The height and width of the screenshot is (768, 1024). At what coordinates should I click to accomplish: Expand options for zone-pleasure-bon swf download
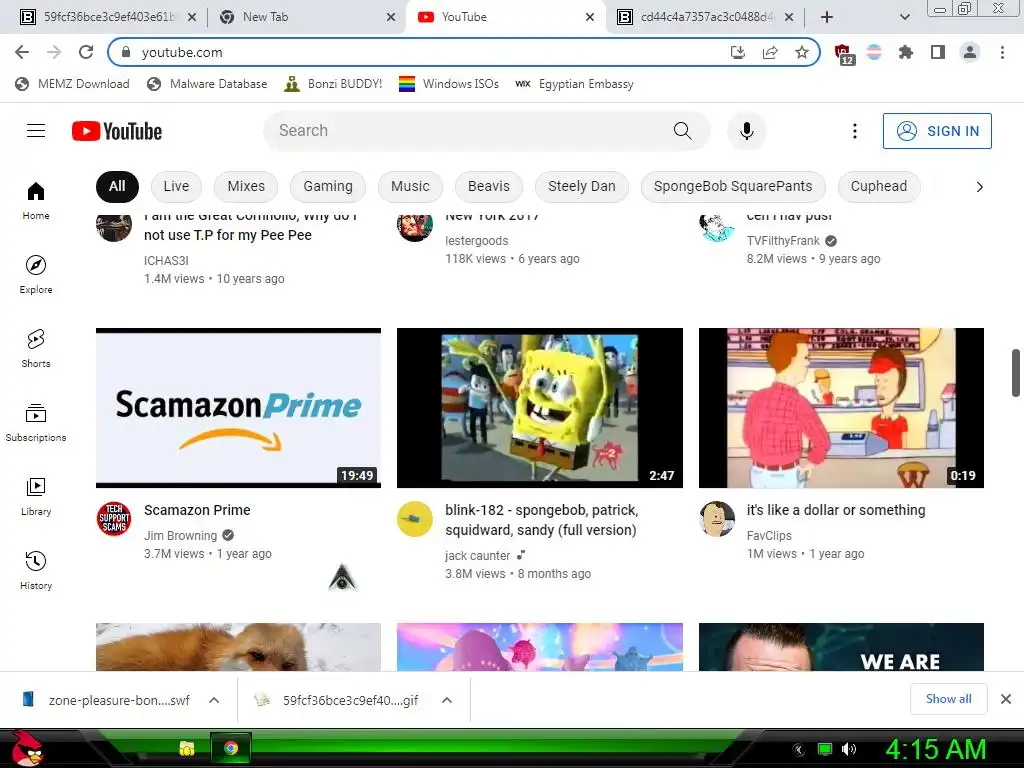pos(214,700)
